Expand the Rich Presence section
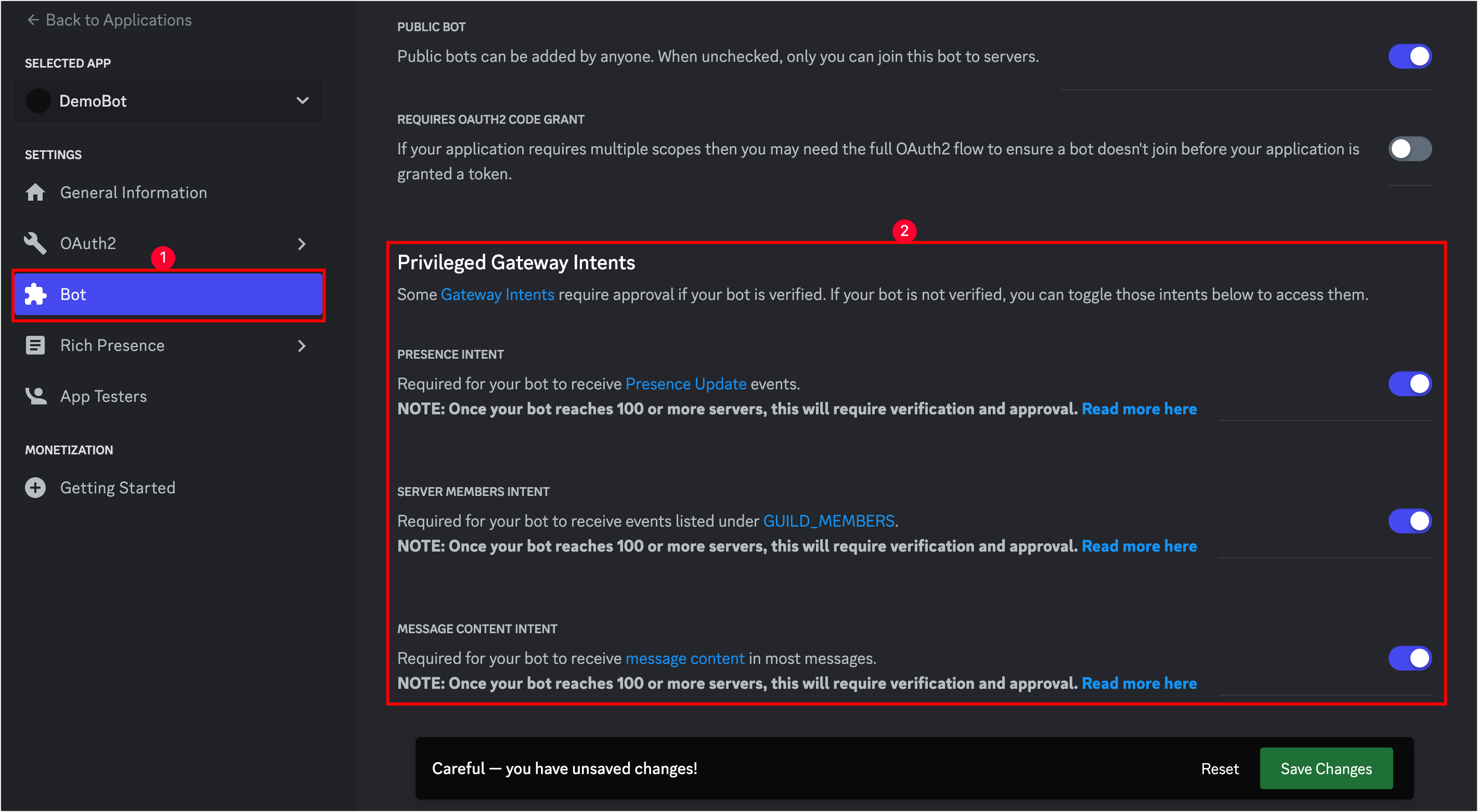Screen dimensions: 1478x812 [302, 345]
